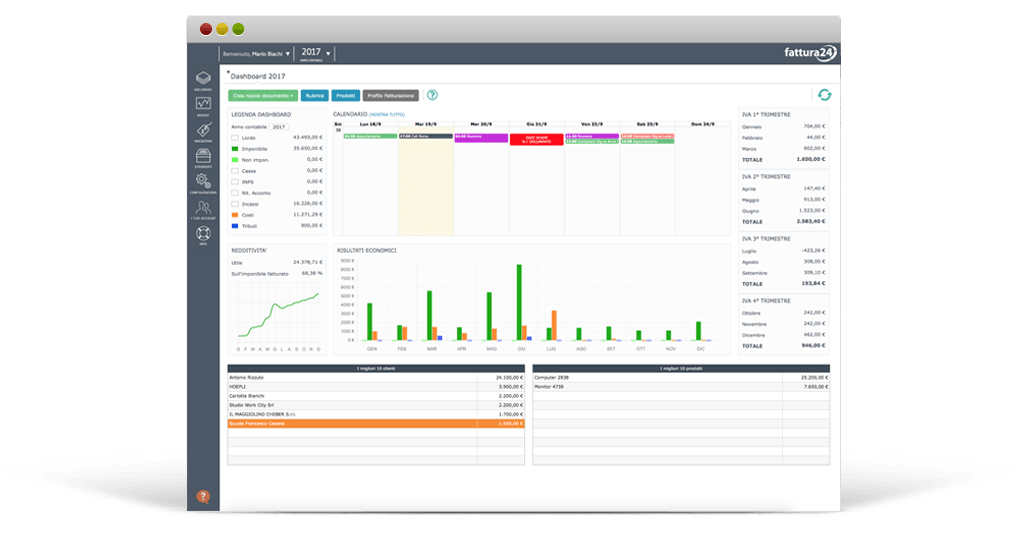The width and height of the screenshot is (1015, 540).
Task: Open the Documenti section in sidebar
Action: 203,80
